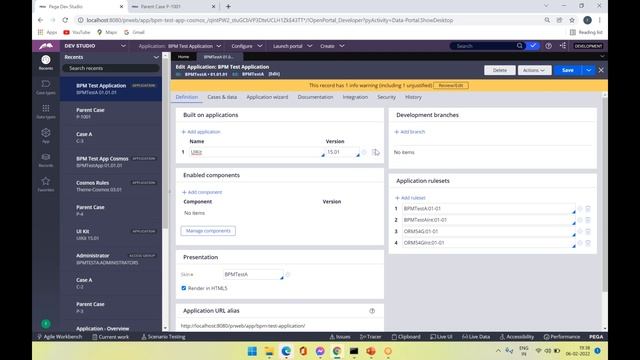Click the Version field showing 15.01
This screenshot has width=640, height=360.
342,152
